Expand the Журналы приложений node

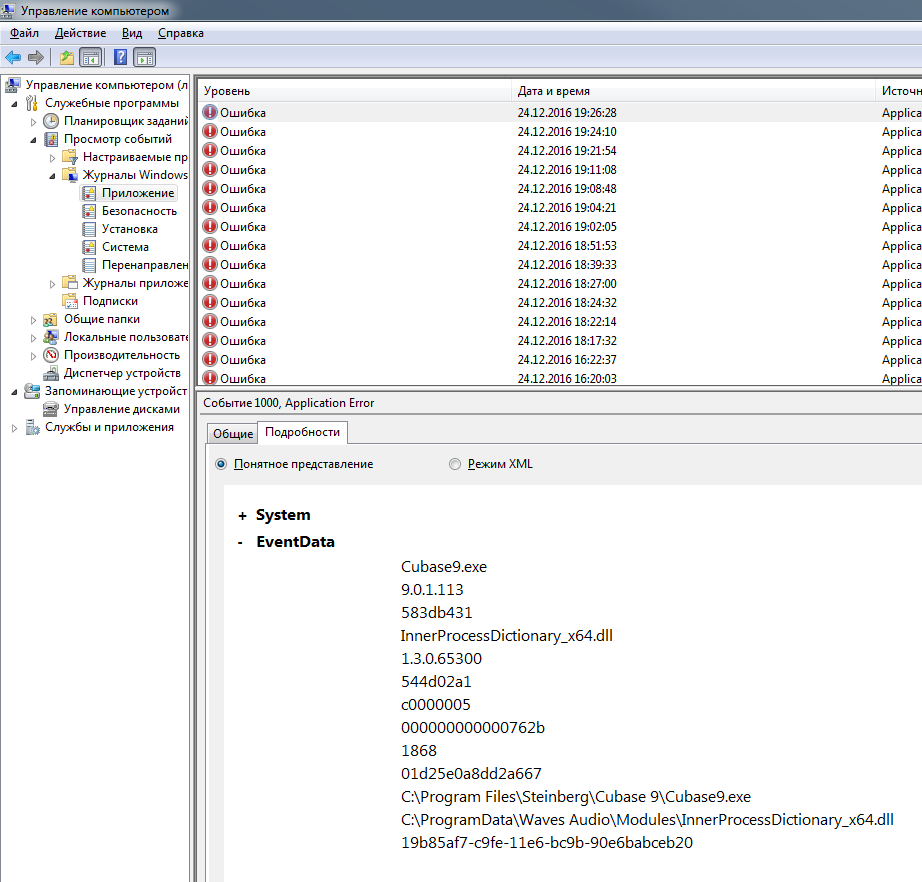coord(52,284)
